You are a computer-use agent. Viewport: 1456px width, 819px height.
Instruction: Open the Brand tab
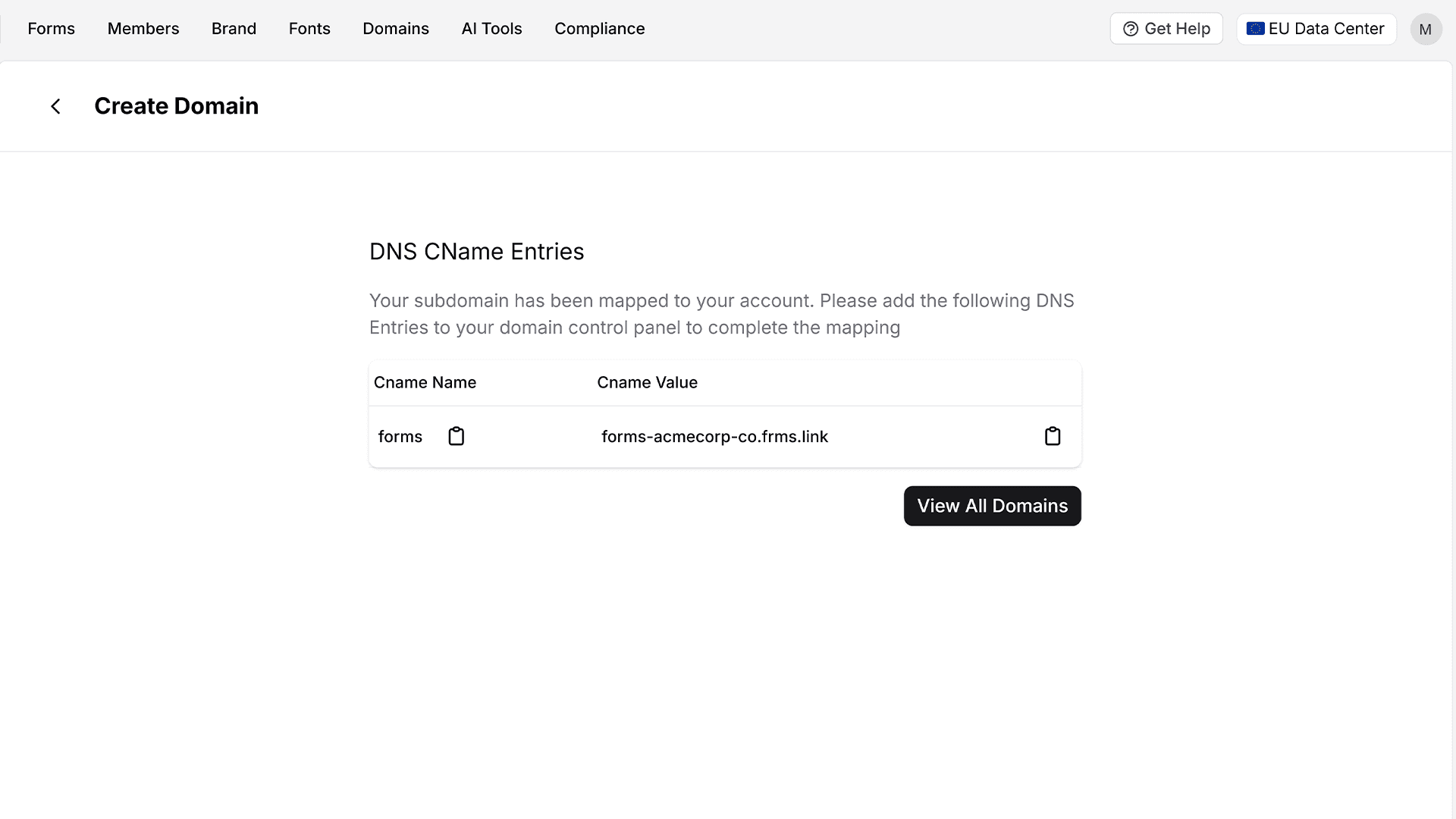pos(234,29)
